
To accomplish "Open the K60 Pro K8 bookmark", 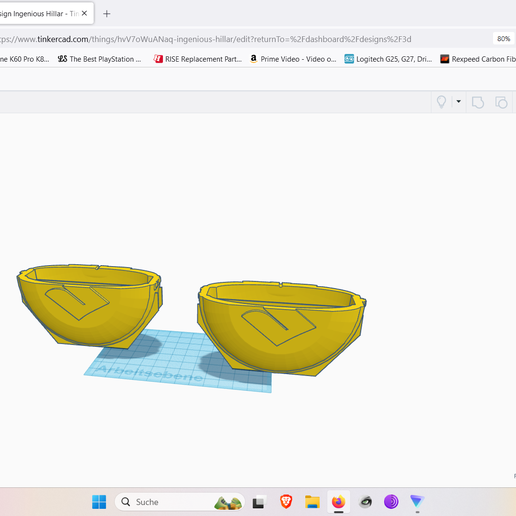I will pyautogui.click(x=25, y=59).
